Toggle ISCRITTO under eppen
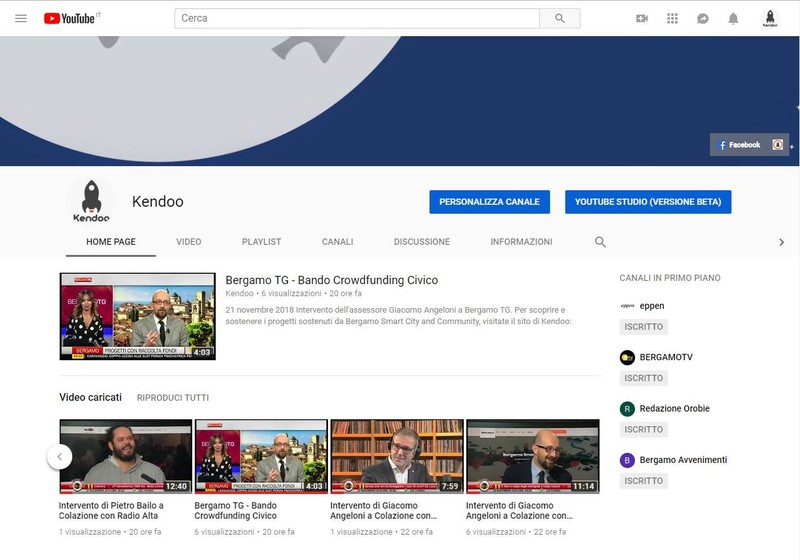 [644, 327]
